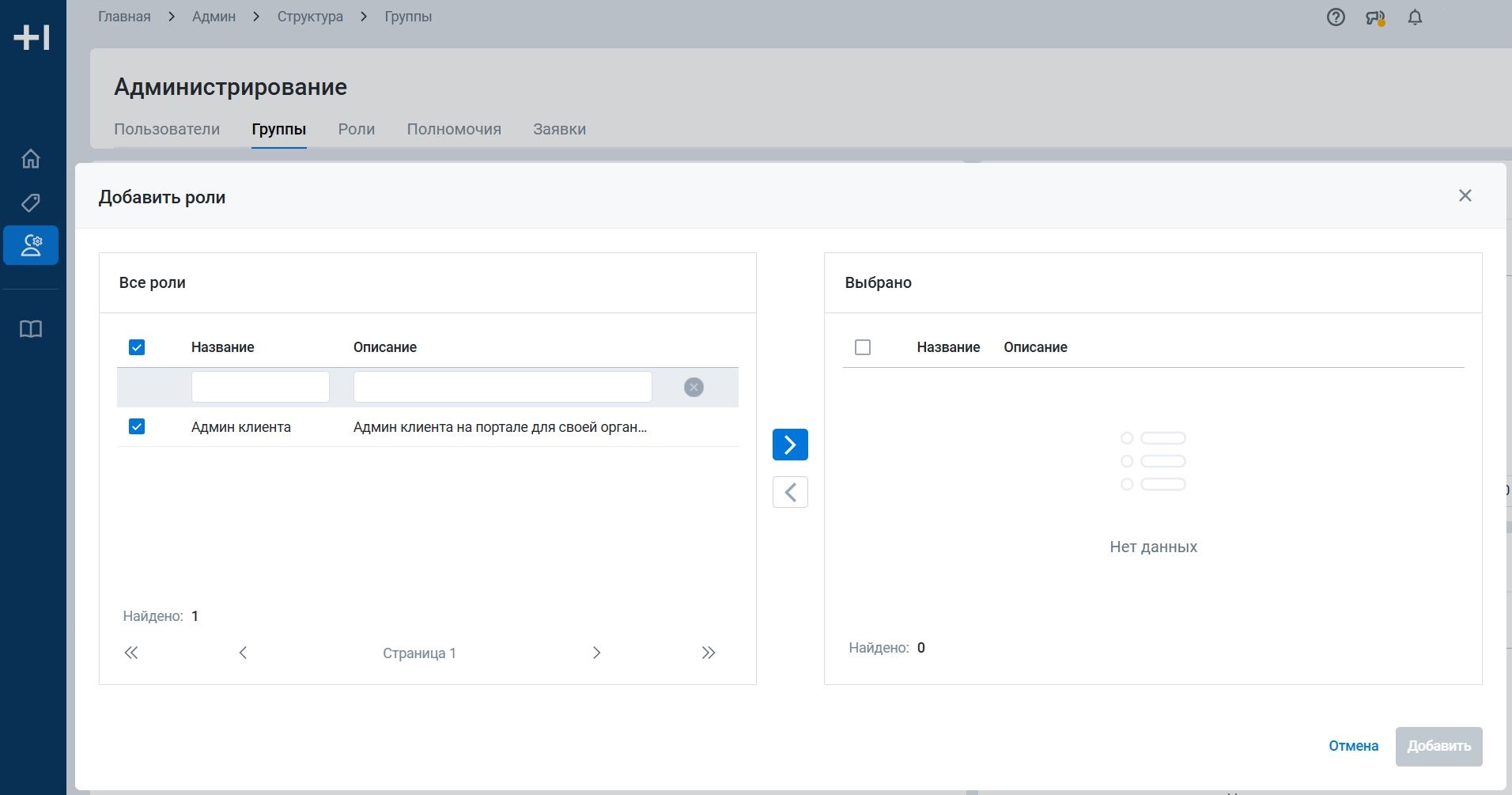1512x795 pixels.
Task: Click the Название filter input field
Action: point(260,387)
